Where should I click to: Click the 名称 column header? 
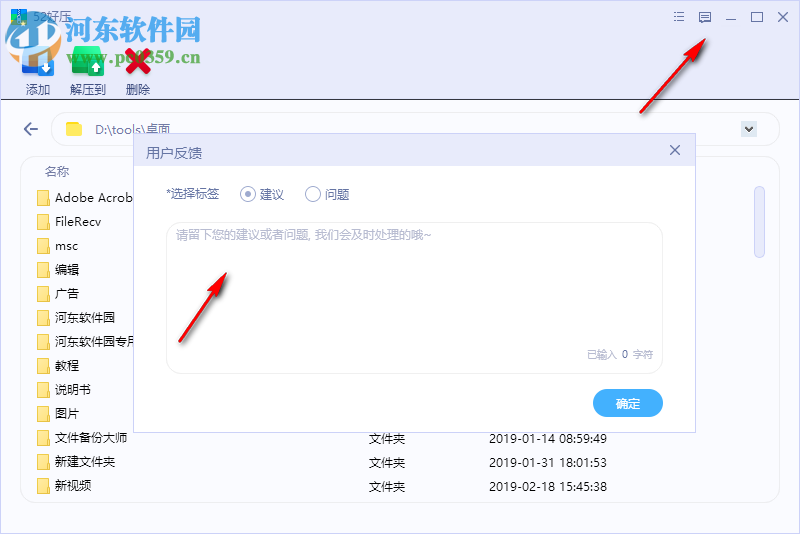click(x=57, y=171)
